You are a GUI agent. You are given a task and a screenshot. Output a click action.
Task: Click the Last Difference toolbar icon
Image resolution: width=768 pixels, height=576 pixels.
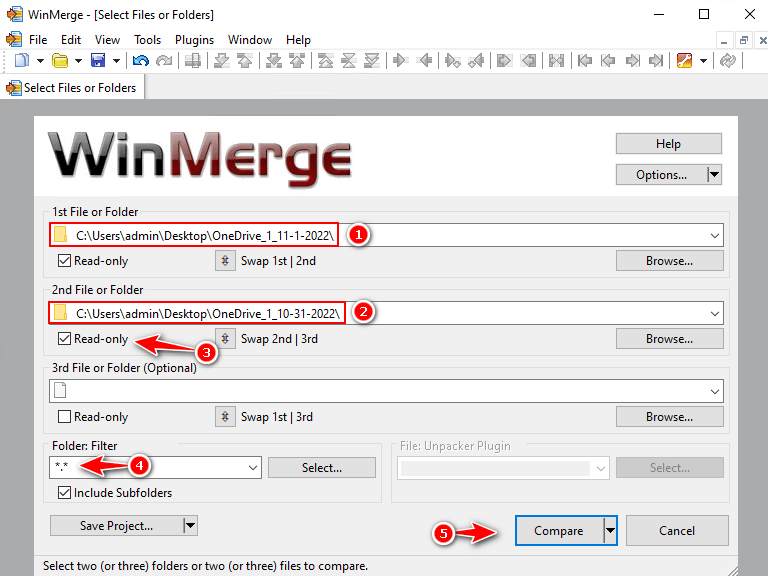pos(372,61)
